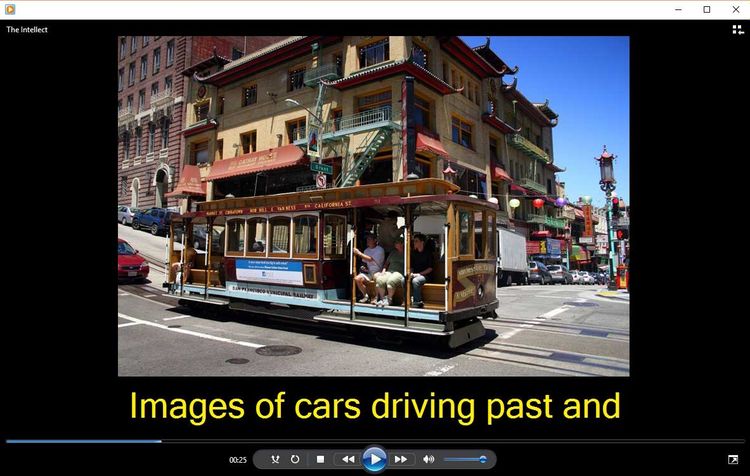Click the Previous/rewind button

pyautogui.click(x=347, y=459)
